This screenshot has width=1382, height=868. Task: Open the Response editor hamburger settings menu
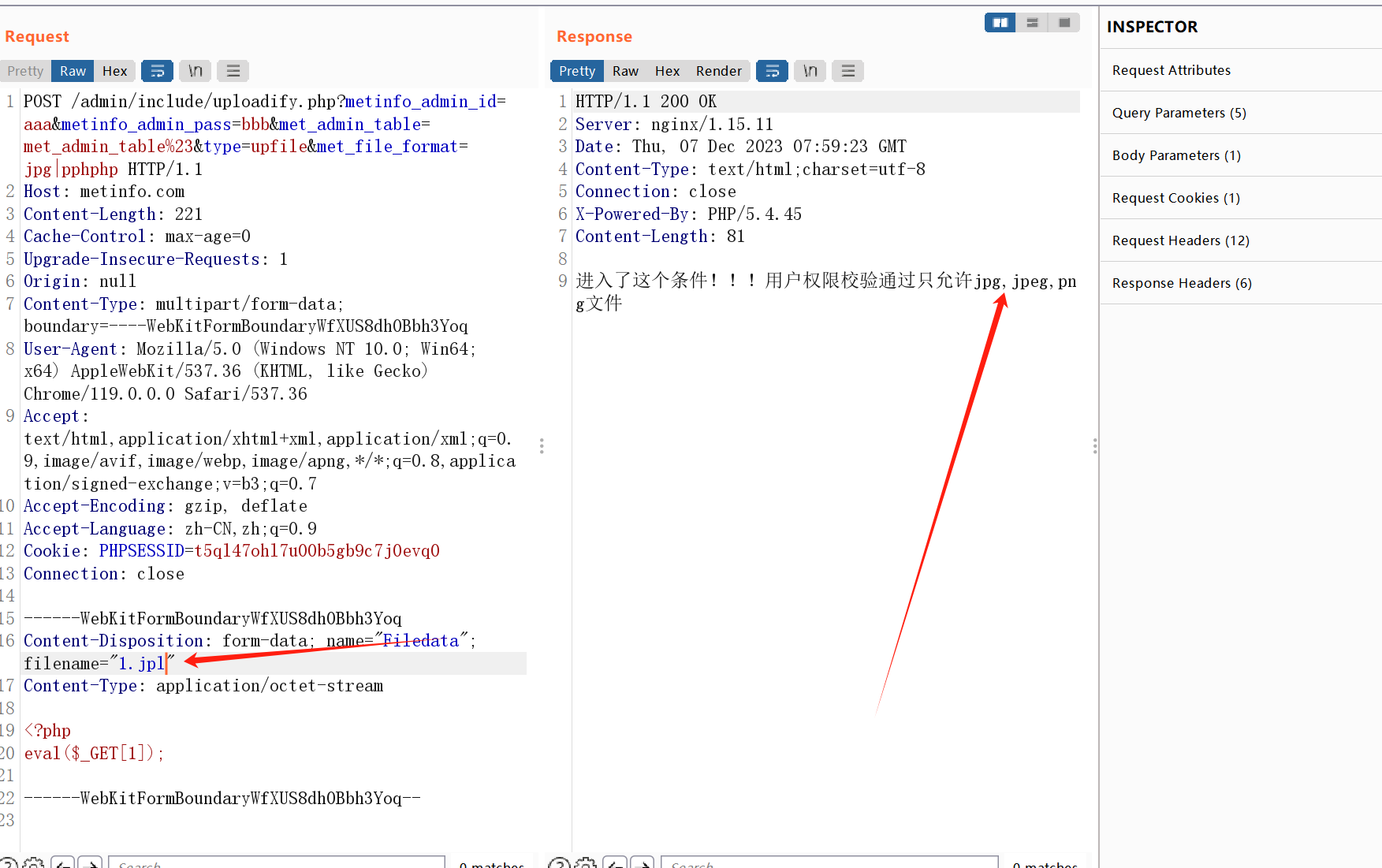(x=847, y=70)
